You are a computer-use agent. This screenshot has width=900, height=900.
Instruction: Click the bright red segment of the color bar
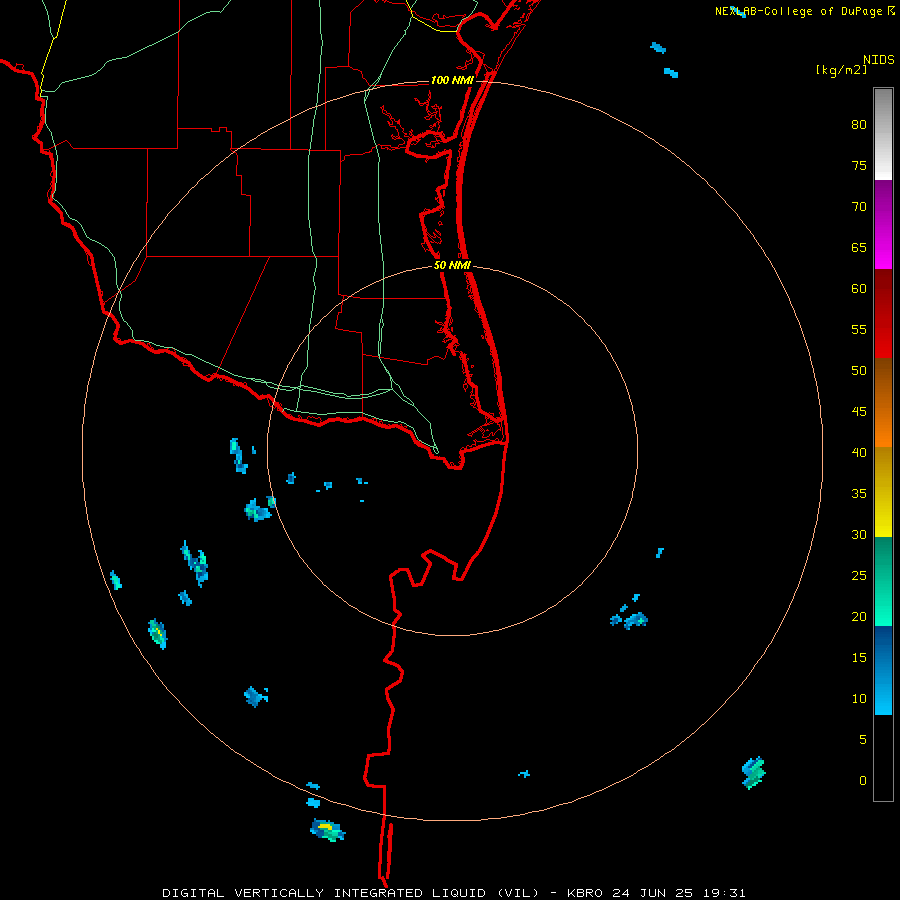pyautogui.click(x=883, y=314)
